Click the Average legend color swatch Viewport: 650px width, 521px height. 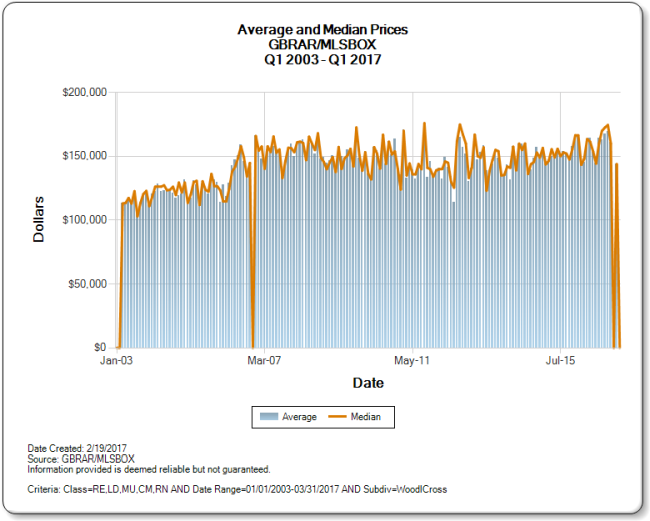[x=269, y=417]
